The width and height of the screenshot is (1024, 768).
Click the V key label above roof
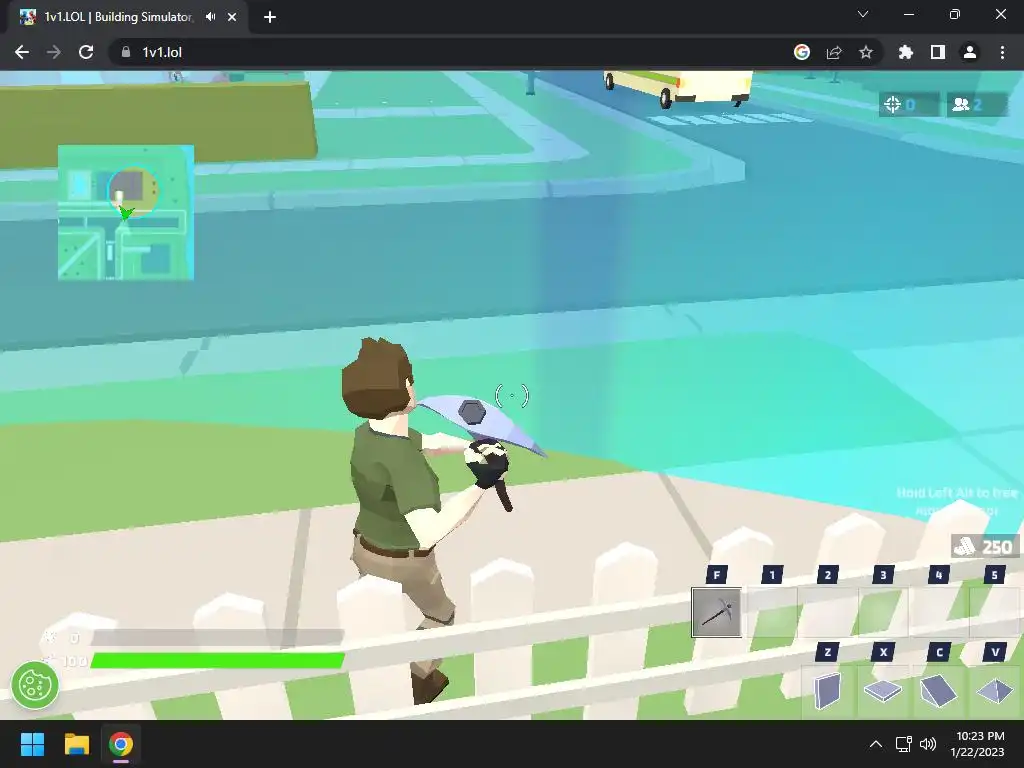click(995, 652)
